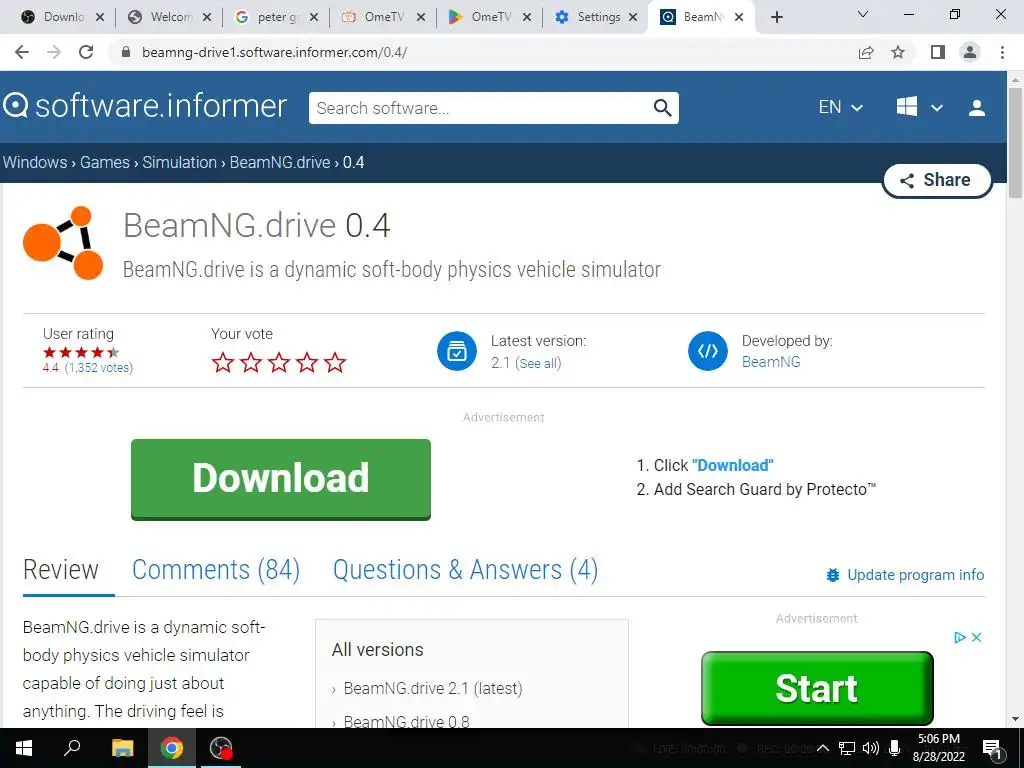Image resolution: width=1024 pixels, height=768 pixels.
Task: Click the user account icon in site header
Action: pos(977,108)
